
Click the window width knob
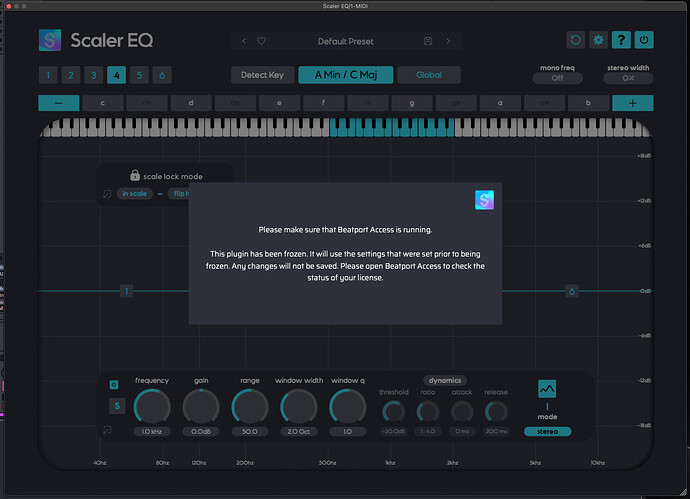point(299,407)
